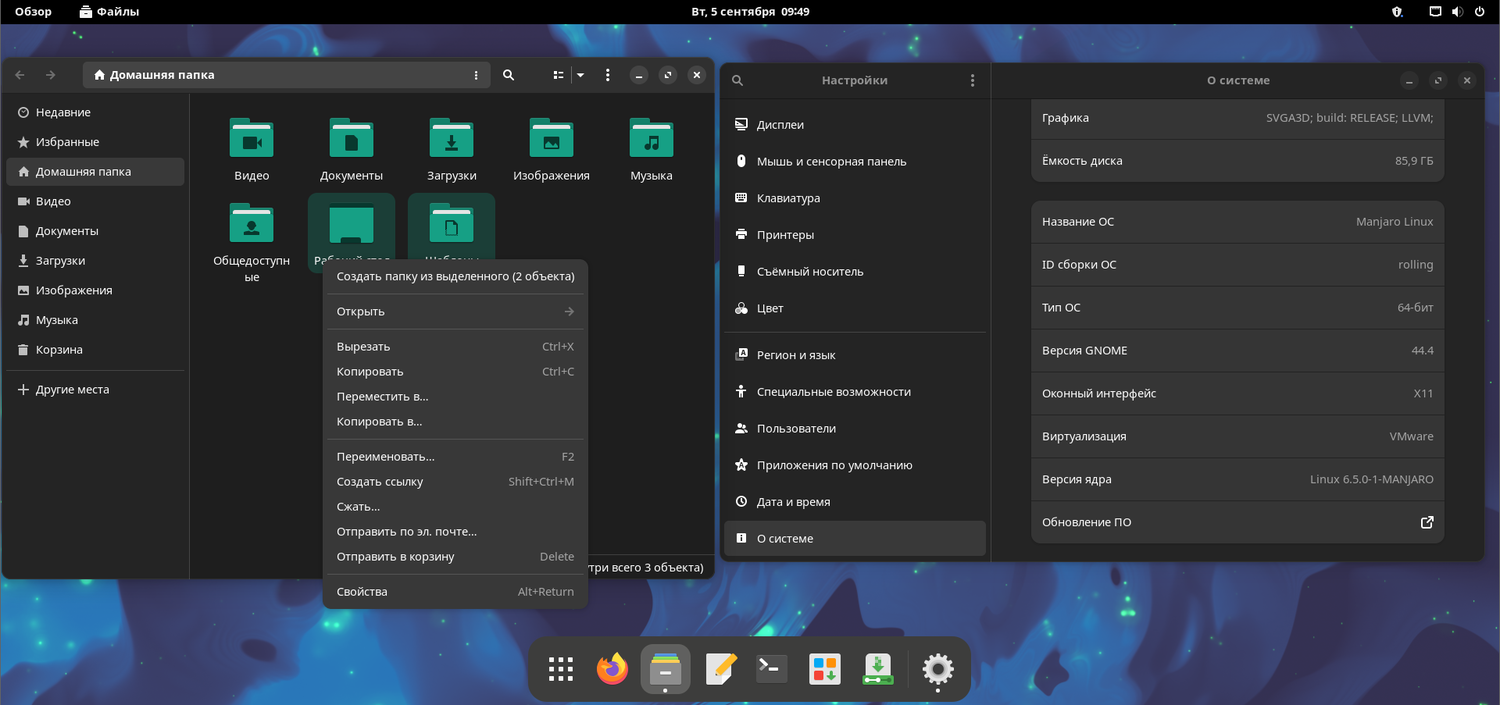The height and width of the screenshot is (705, 1500).
Task: Open Terminal from the dock
Action: (771, 669)
